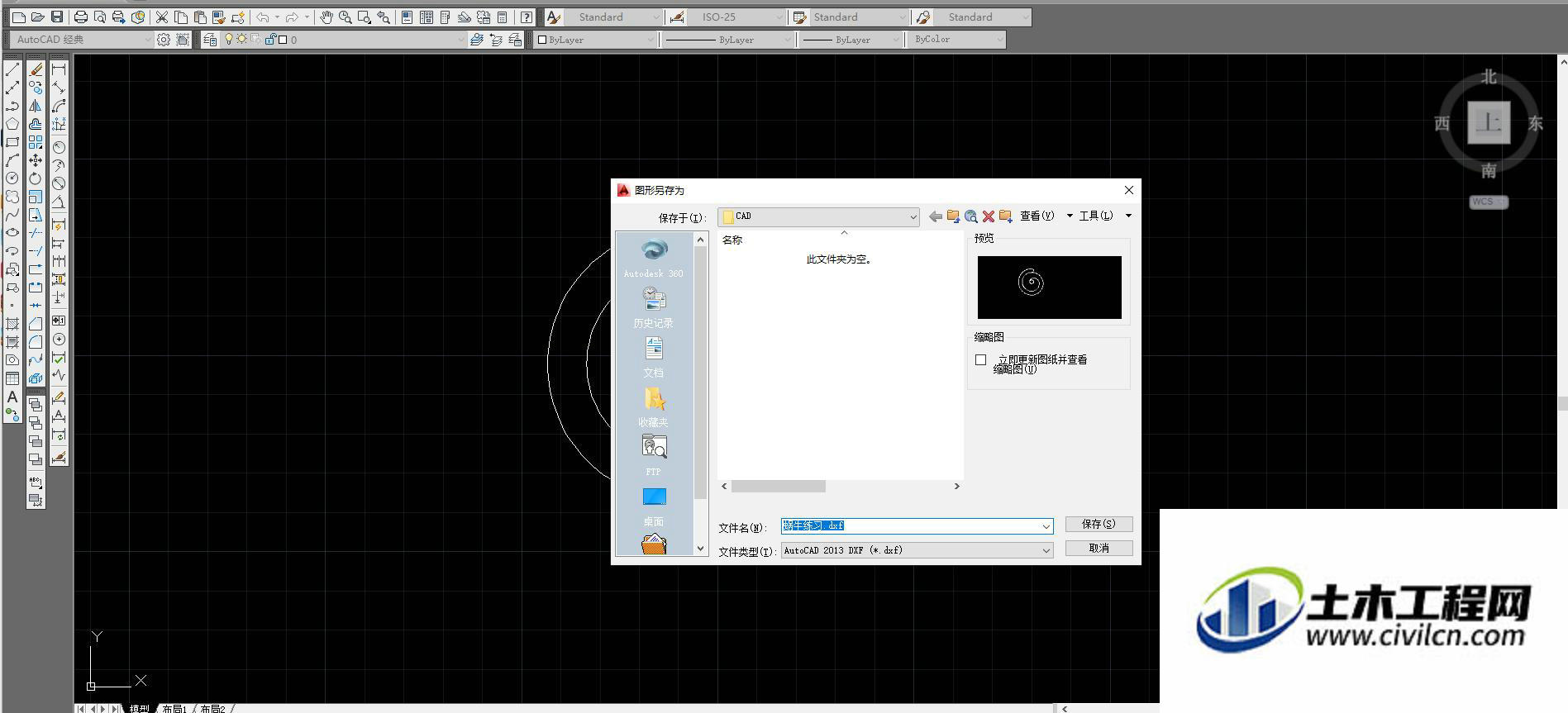Click the Workspace Settings gear icon
Image resolution: width=1568 pixels, height=713 pixels.
click(164, 39)
